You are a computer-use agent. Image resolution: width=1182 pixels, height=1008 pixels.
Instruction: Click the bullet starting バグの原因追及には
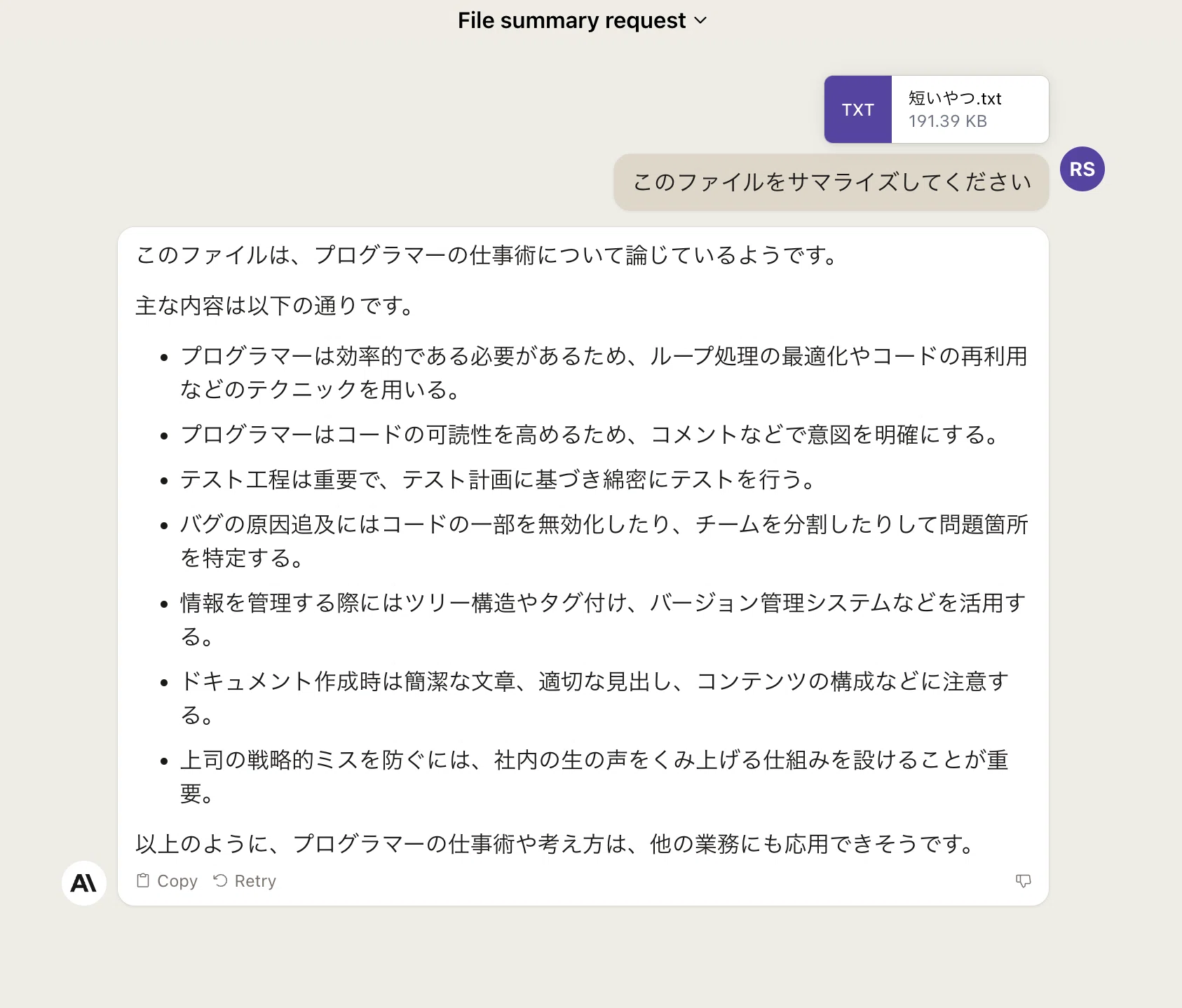[x=604, y=541]
